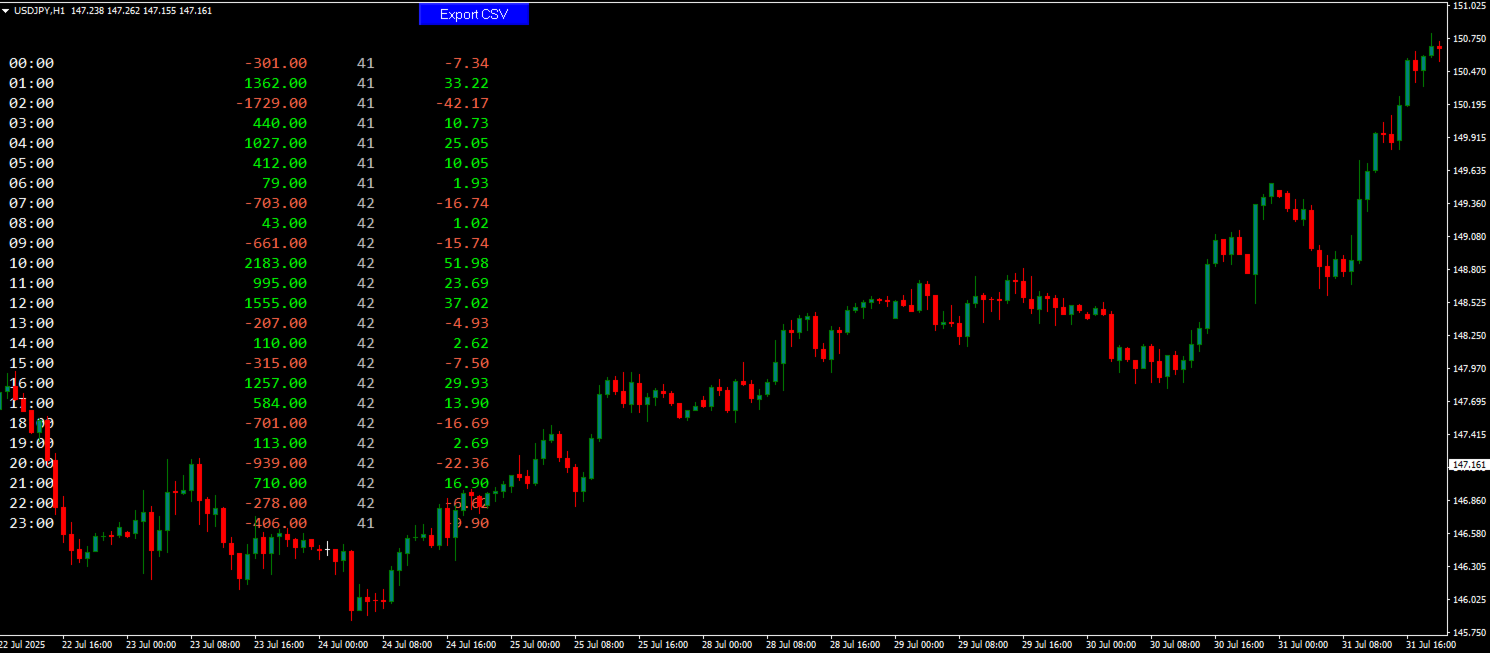
Task: Click the 30 Jul 00:00 time axis label
Action: pos(1111,645)
